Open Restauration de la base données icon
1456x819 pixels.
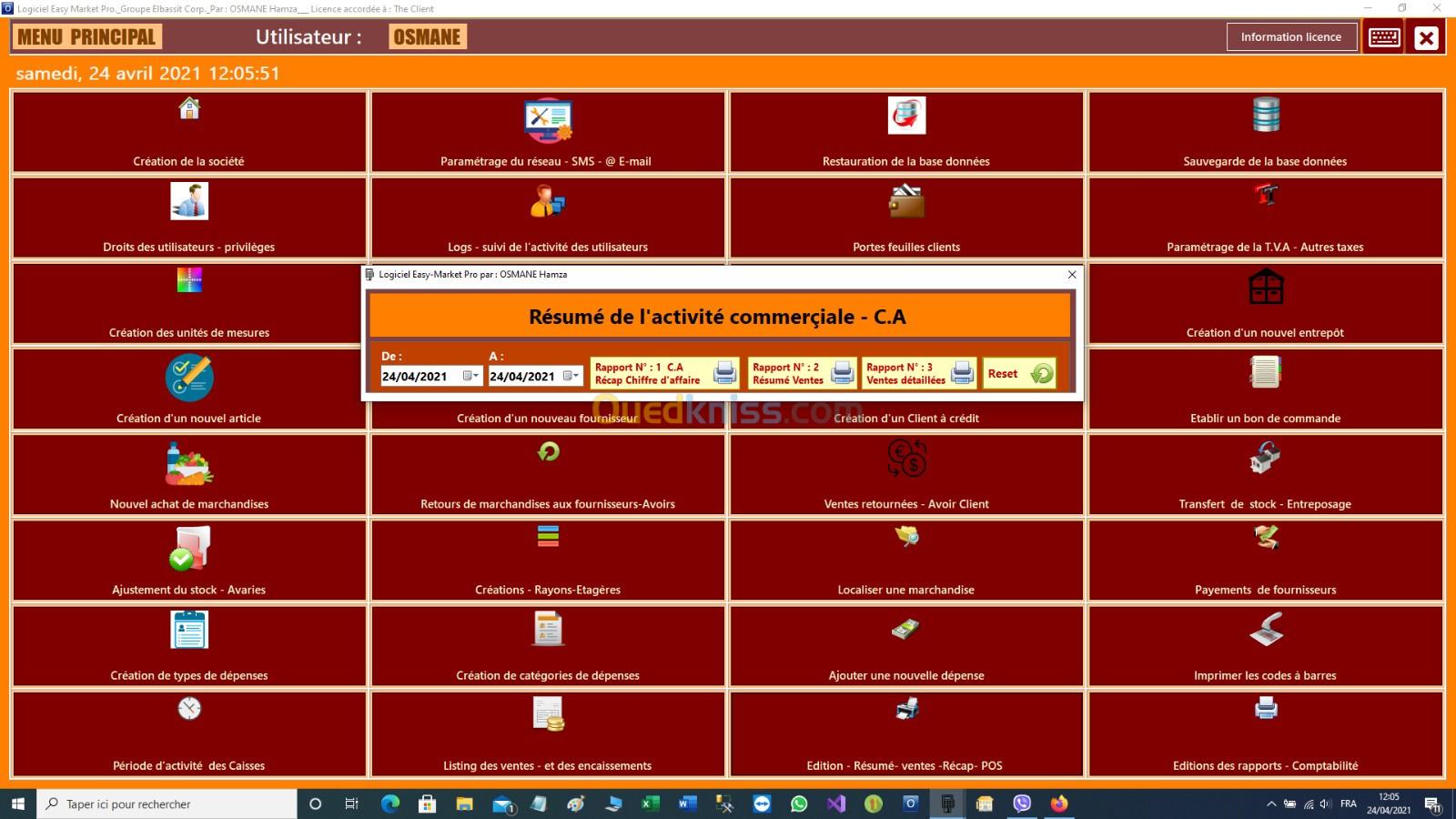click(906, 116)
